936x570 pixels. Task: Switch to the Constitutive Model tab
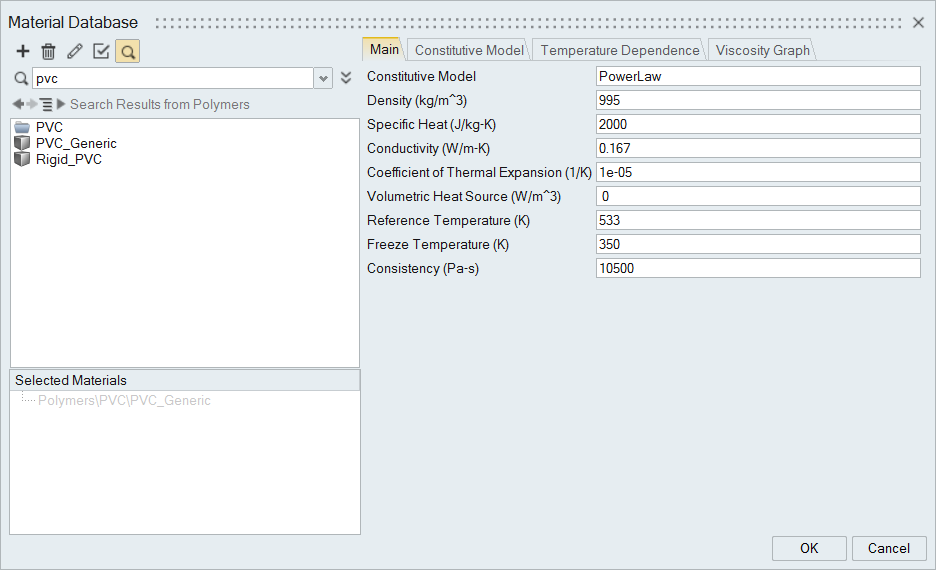(468, 50)
